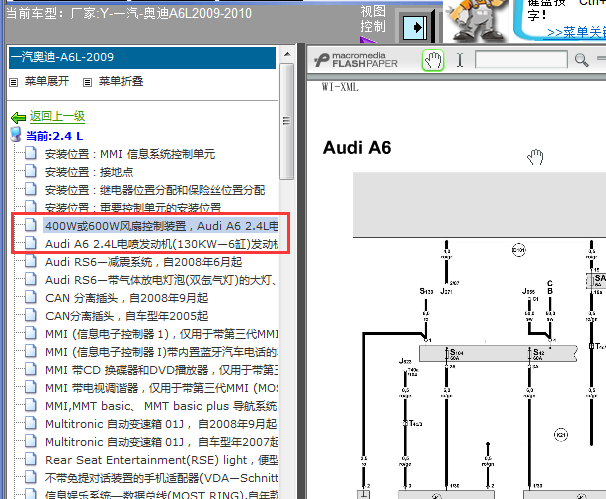Screen dimensions: 606x499
Task: Open Audi A6 2.4L电喷发动机(130KW—6缸) entry
Action: pos(162,244)
